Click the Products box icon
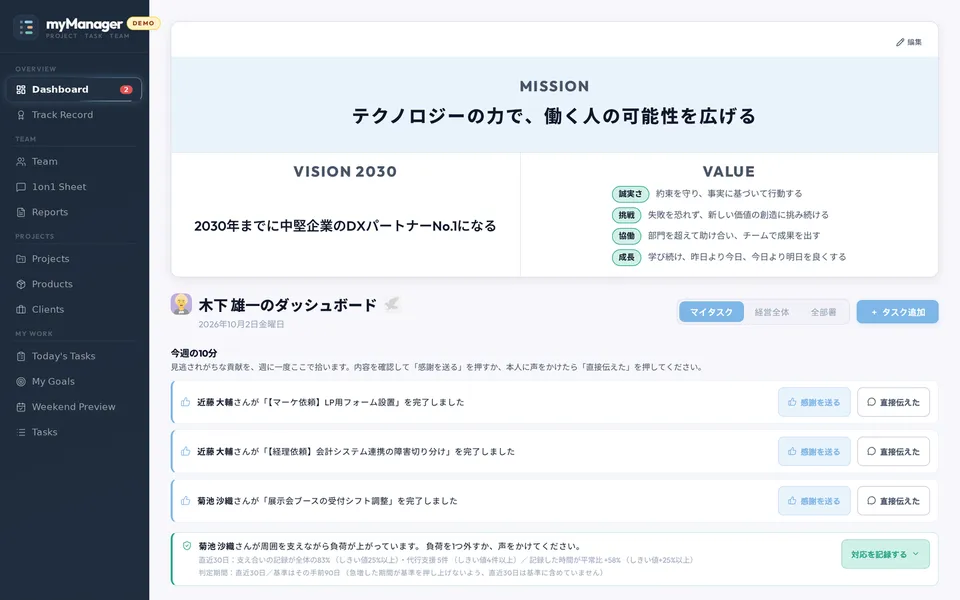 click(21, 284)
